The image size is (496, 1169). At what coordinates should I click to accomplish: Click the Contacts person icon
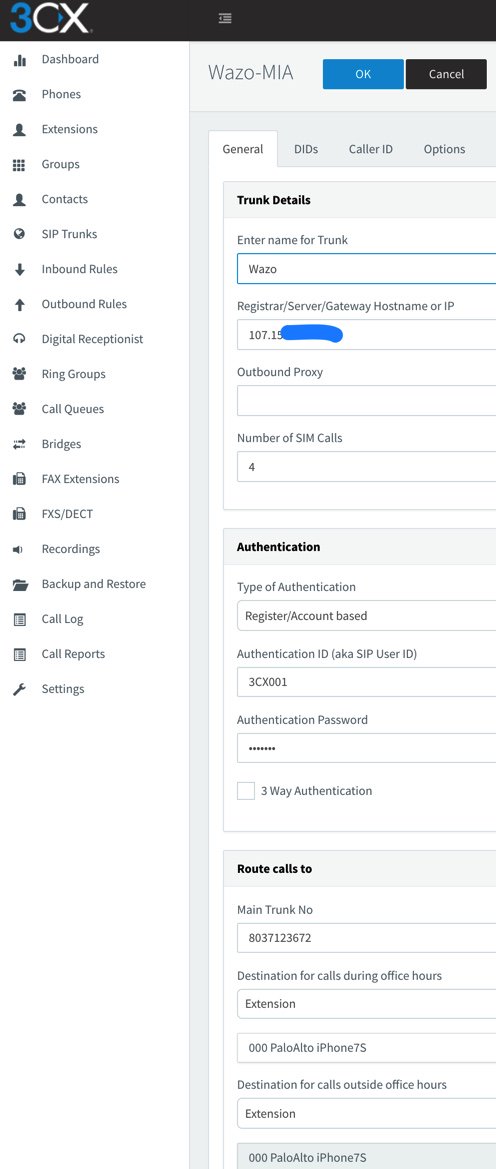tap(20, 200)
